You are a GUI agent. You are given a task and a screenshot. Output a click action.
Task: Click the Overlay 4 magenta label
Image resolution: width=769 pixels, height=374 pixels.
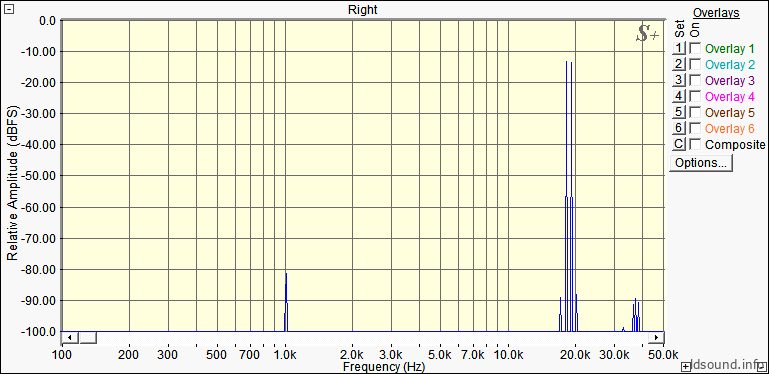730,97
